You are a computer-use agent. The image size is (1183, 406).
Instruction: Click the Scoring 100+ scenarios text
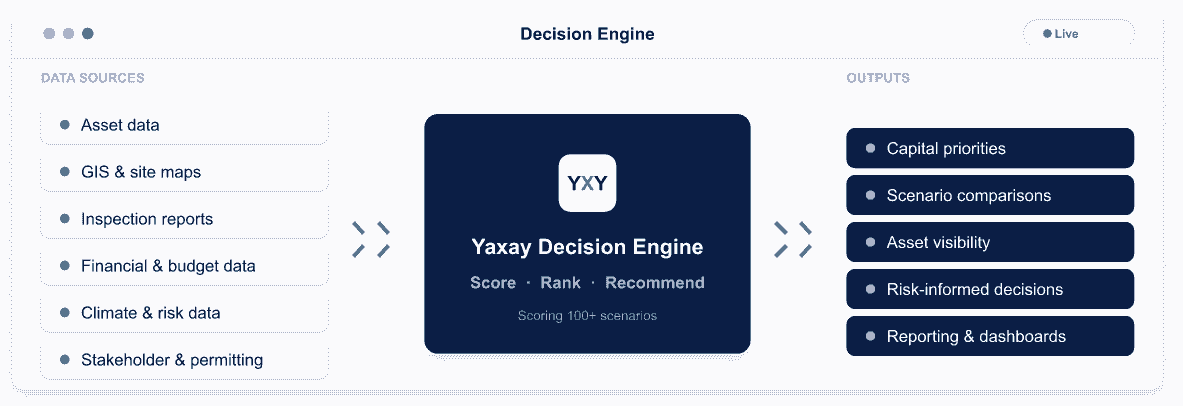[587, 315]
